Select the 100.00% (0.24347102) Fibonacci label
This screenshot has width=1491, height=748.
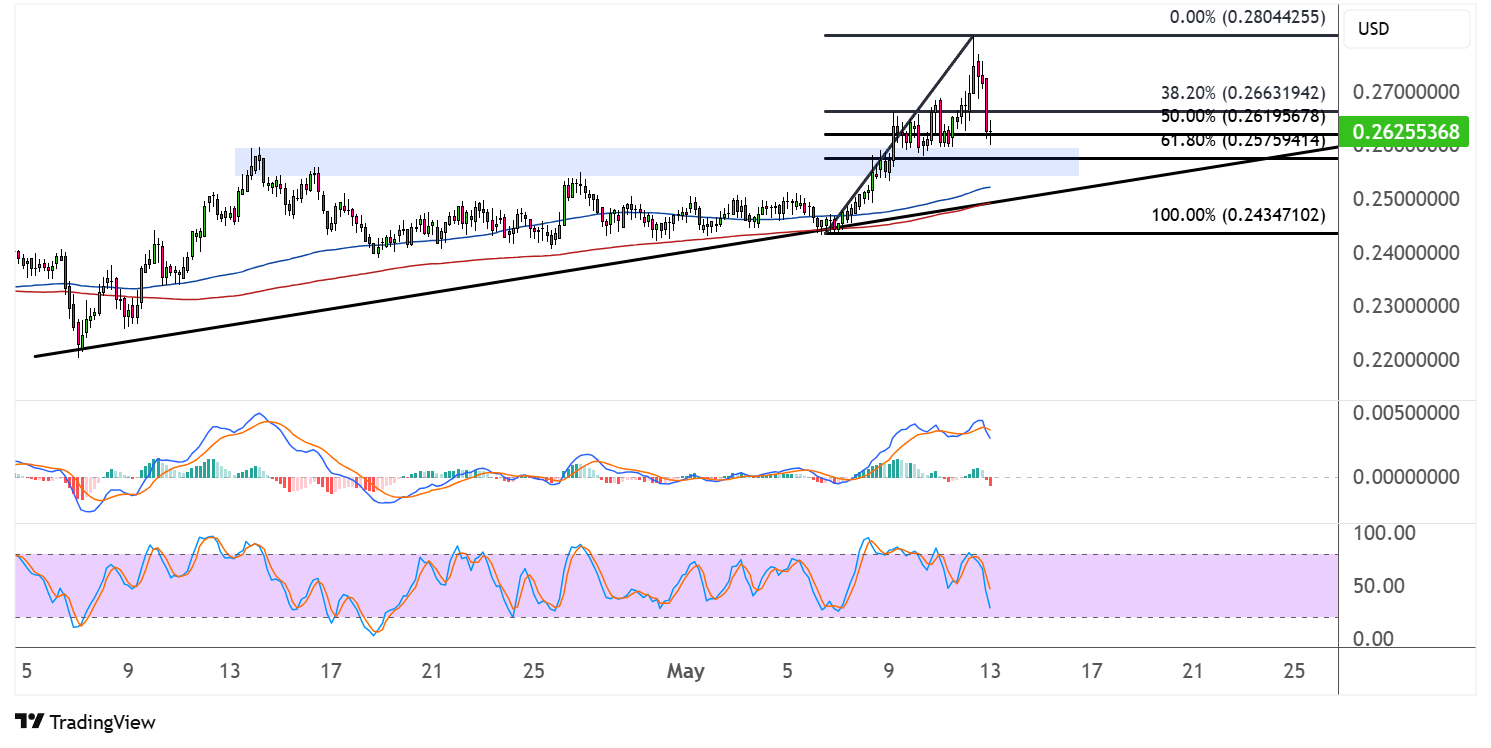(1239, 215)
